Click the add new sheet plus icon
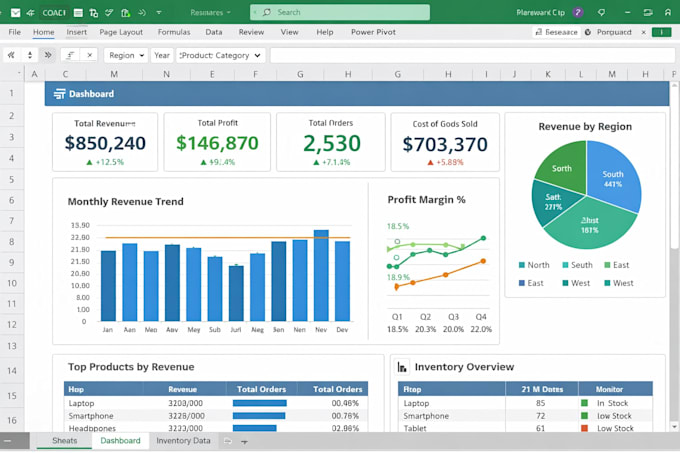The width and height of the screenshot is (680, 453). pyautogui.click(x=244, y=442)
